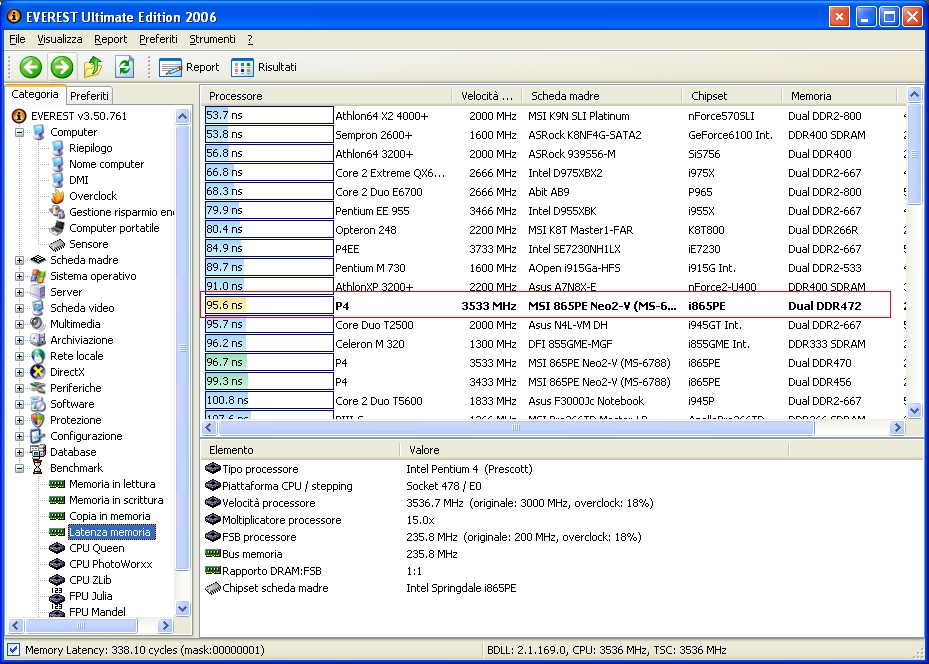Viewport: 929px width, 664px height.
Task: Click the Database icon
Action: point(38,452)
